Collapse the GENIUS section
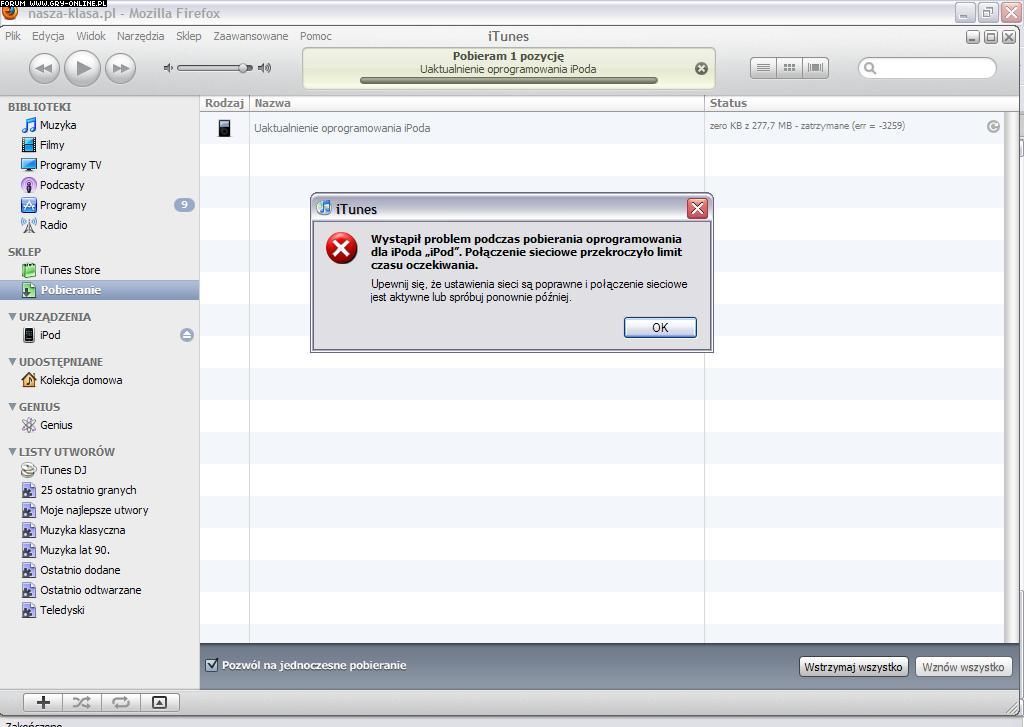1027x727 pixels. point(13,407)
